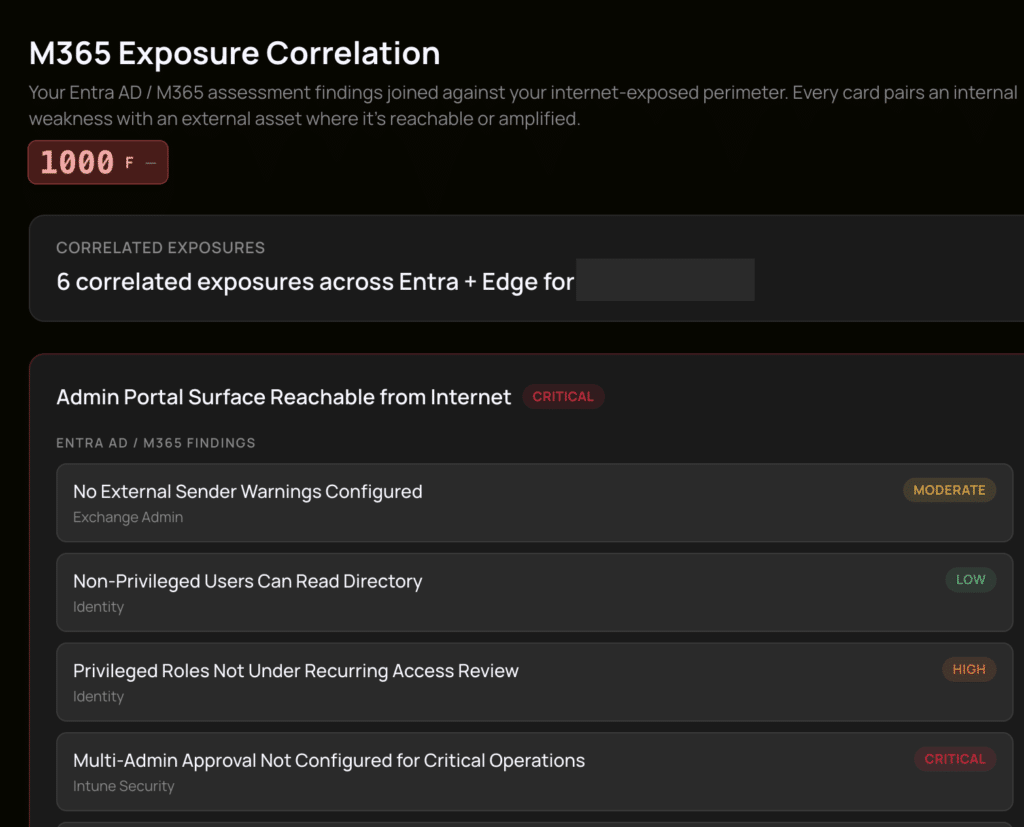
Task: Click 'Identity' under Non-Privileged Users row
Action: click(x=98, y=607)
